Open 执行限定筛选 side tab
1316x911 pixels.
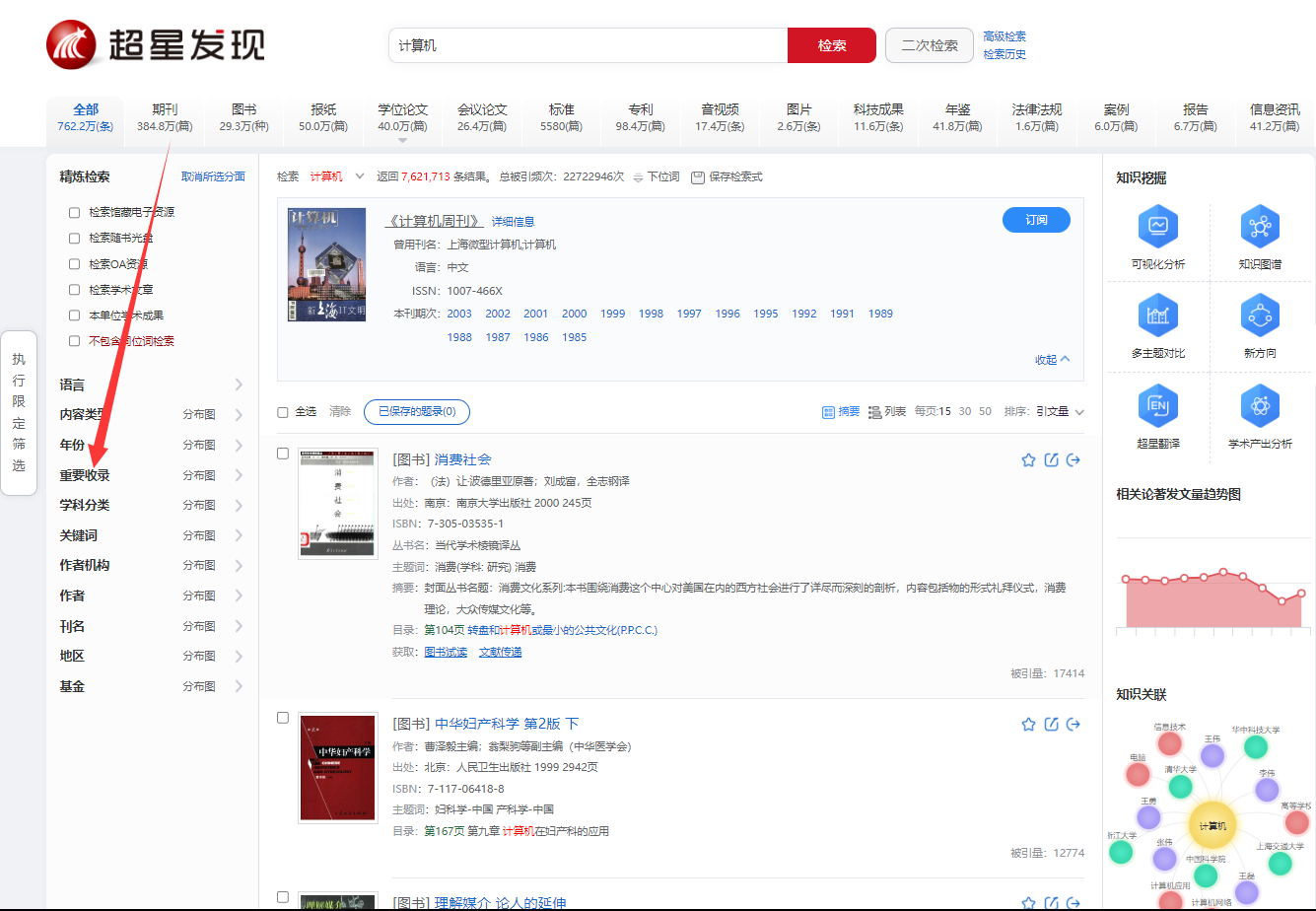(19, 412)
